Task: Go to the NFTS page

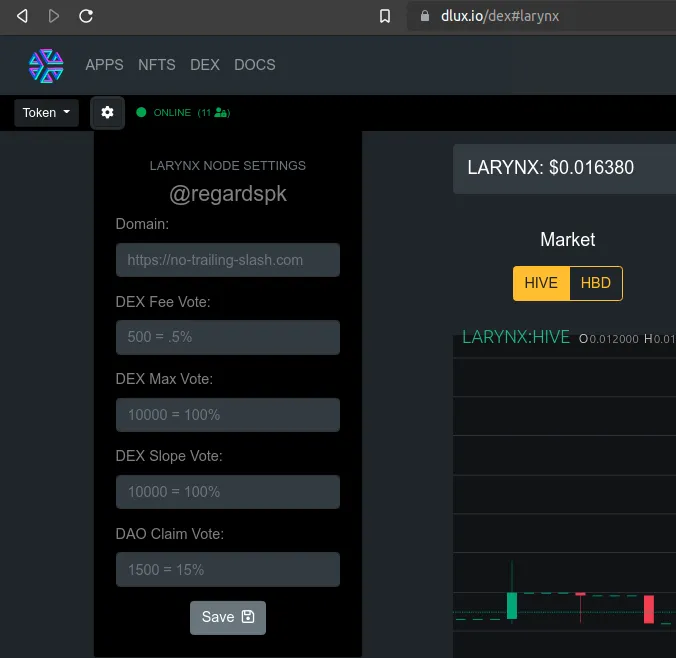Action: click(x=156, y=65)
